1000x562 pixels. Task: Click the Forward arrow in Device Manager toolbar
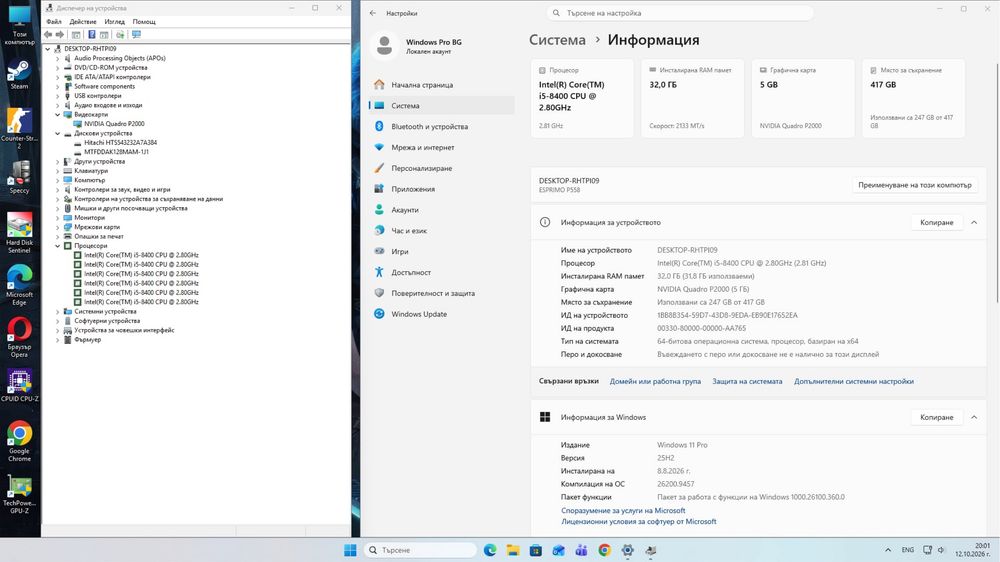pyautogui.click(x=60, y=34)
